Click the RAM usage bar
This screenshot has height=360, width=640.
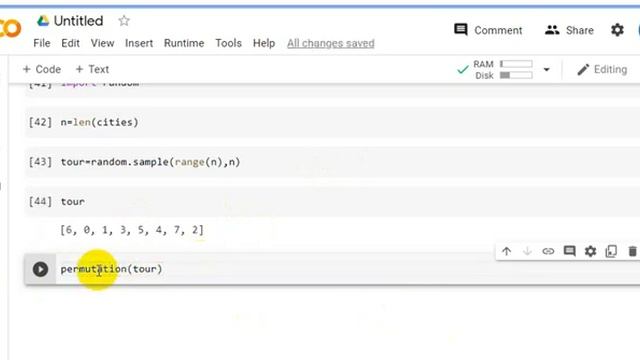(x=516, y=64)
